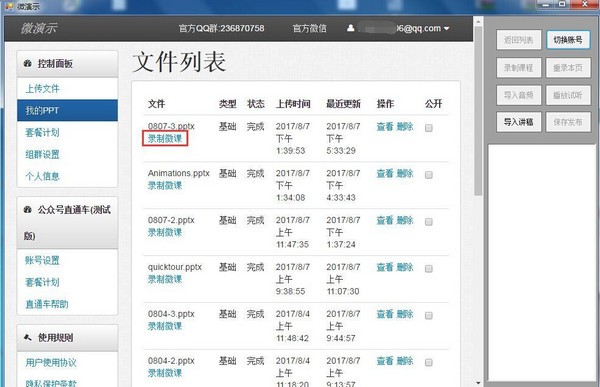Image resolution: width=600 pixels, height=387 pixels.
Task: Click 查看 for quicktour.pptx
Action: pos(385,267)
